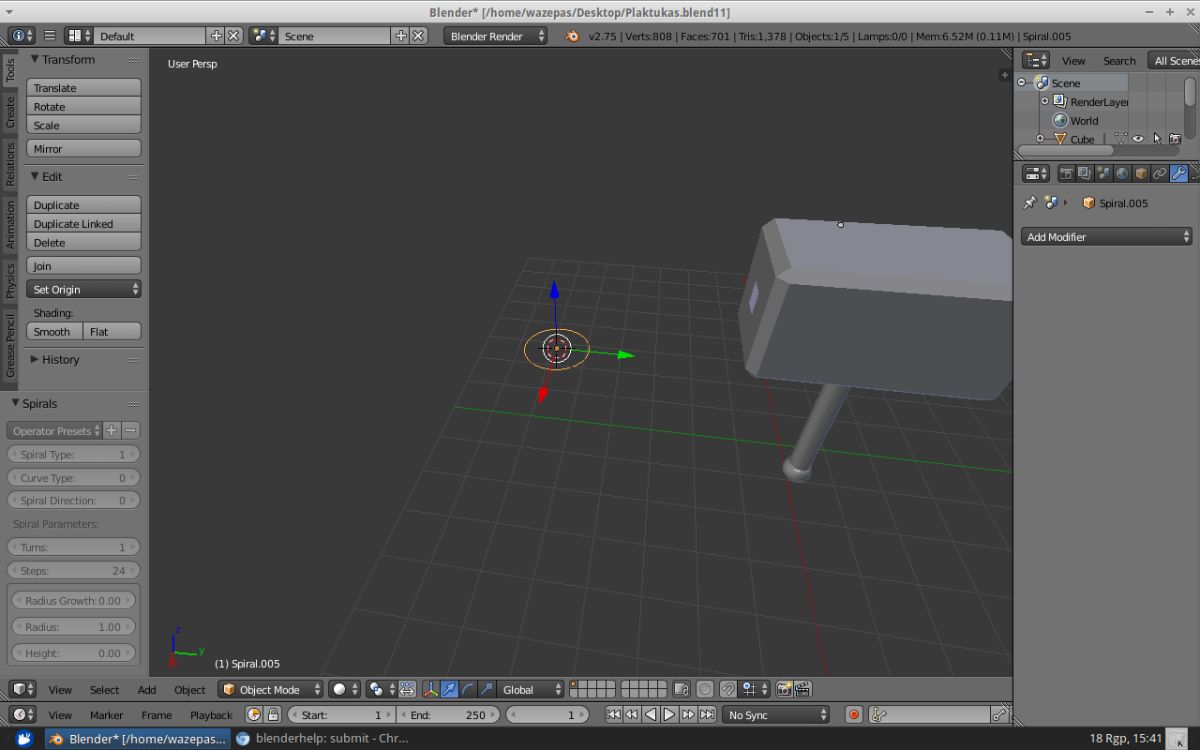Play the animation forward

point(669,715)
